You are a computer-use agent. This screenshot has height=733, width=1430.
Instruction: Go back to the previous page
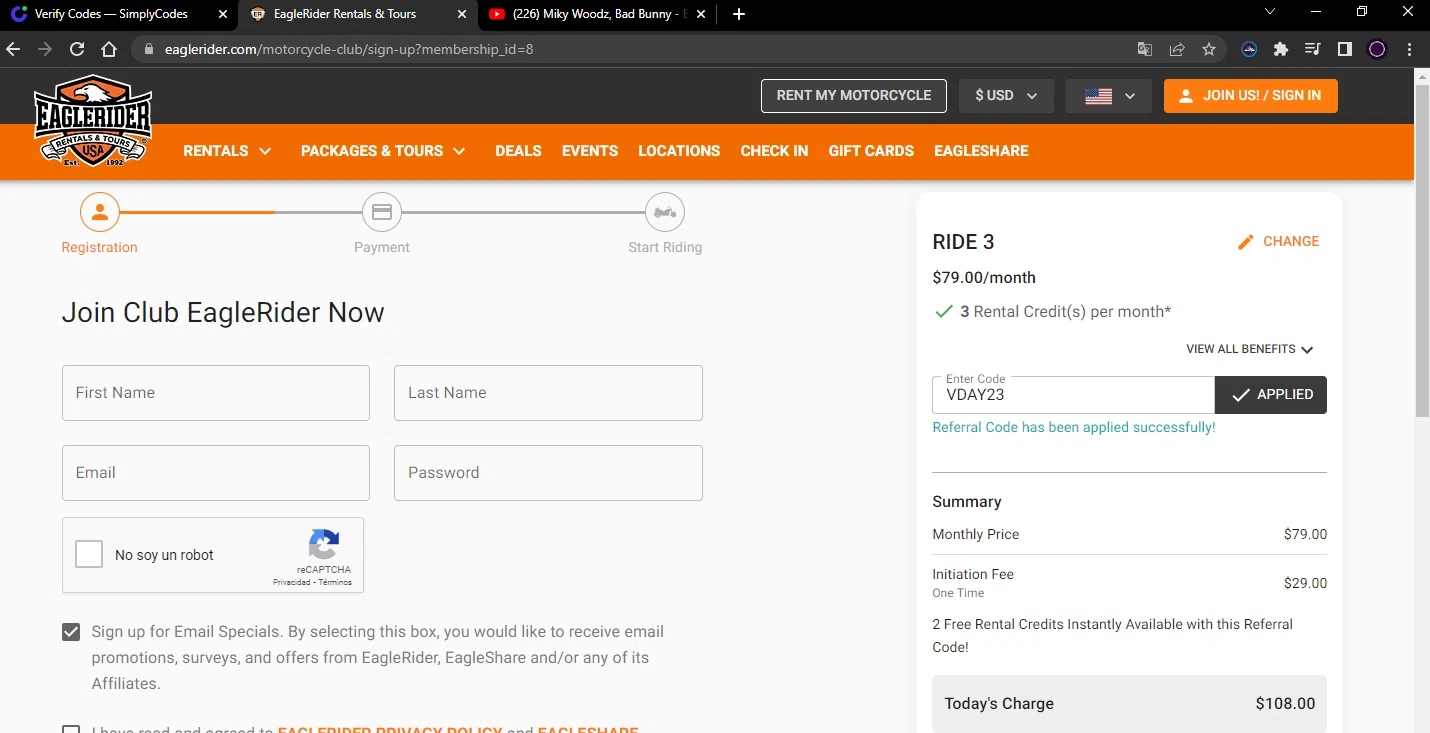click(13, 49)
